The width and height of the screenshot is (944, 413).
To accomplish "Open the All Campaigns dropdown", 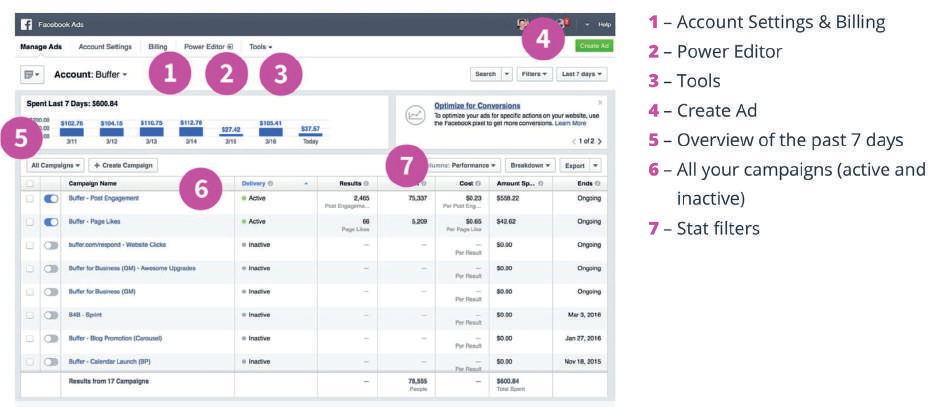I will point(56,165).
